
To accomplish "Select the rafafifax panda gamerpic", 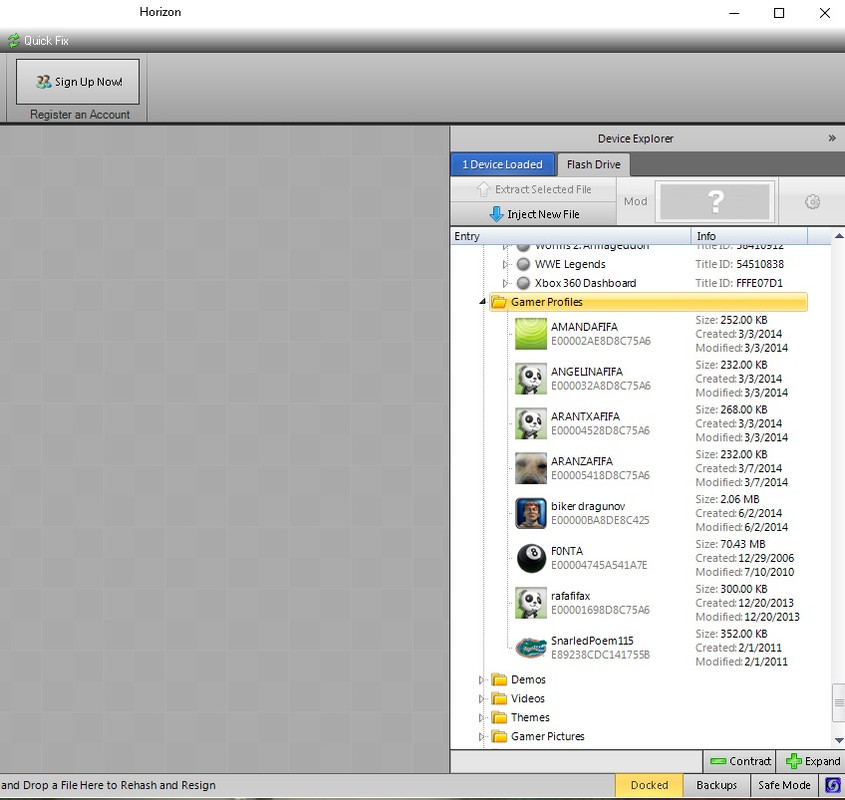I will click(x=531, y=603).
